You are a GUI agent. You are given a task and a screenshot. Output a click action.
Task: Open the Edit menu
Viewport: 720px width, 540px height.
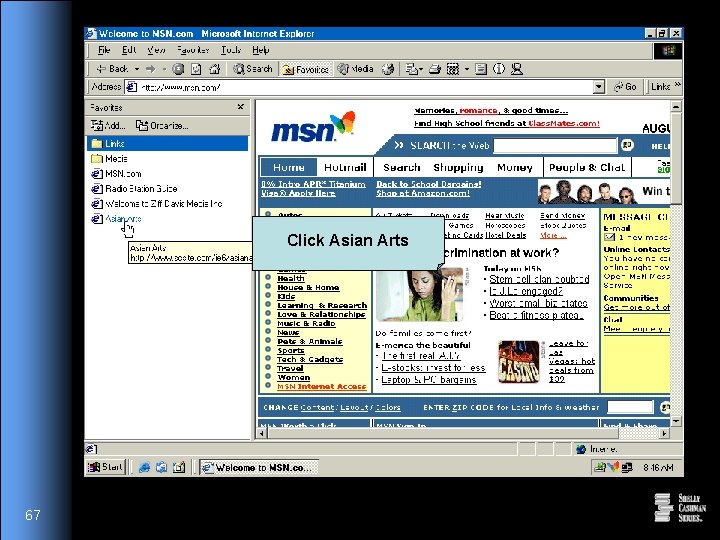pos(129,50)
